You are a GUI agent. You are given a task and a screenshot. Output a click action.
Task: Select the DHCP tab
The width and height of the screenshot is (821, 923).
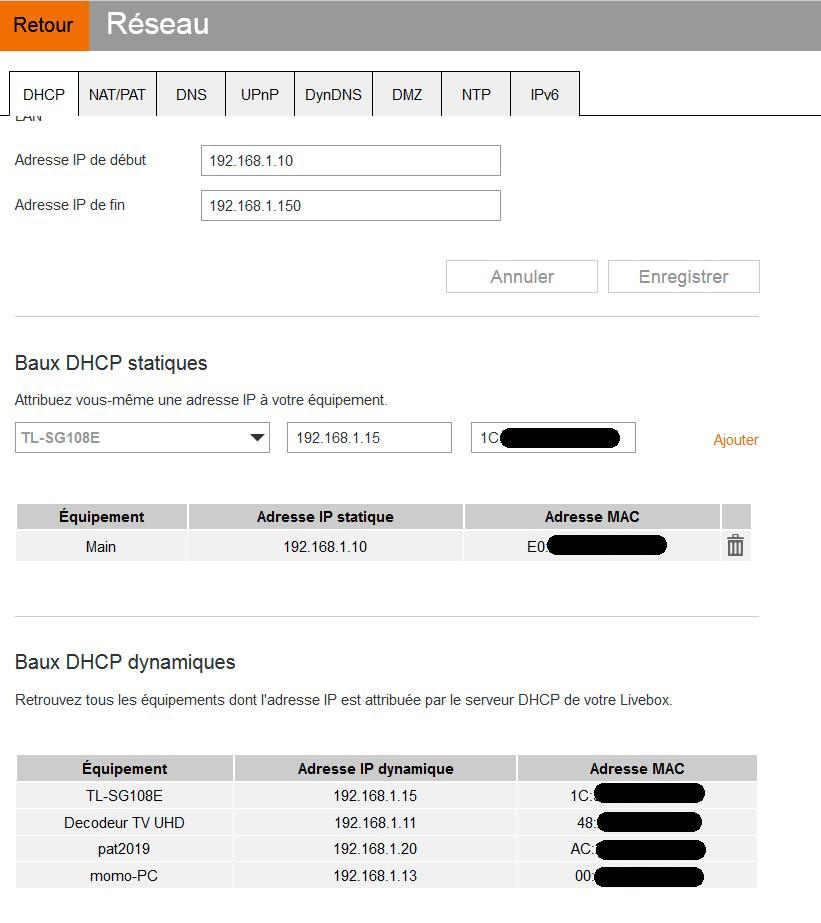tap(44, 95)
